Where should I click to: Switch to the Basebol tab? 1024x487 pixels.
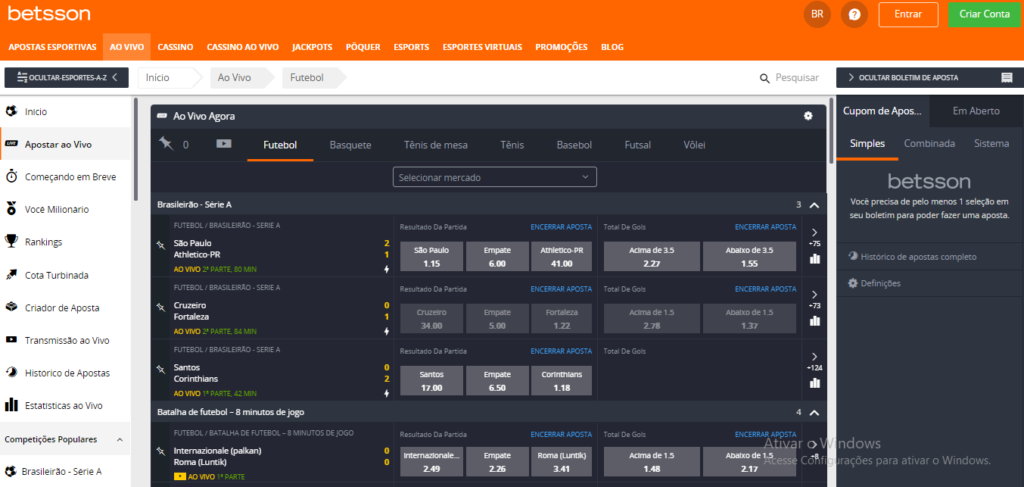coord(574,145)
